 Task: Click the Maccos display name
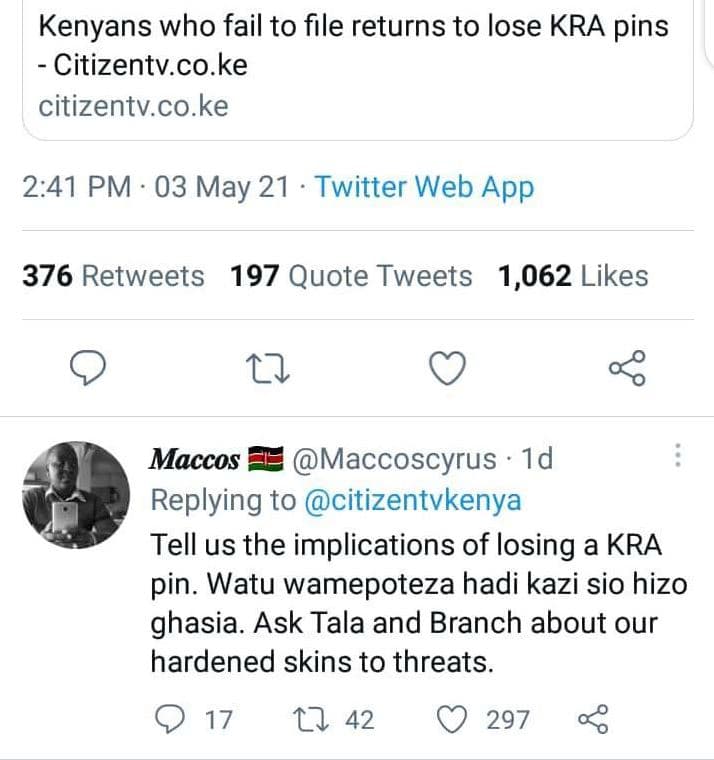pos(195,459)
